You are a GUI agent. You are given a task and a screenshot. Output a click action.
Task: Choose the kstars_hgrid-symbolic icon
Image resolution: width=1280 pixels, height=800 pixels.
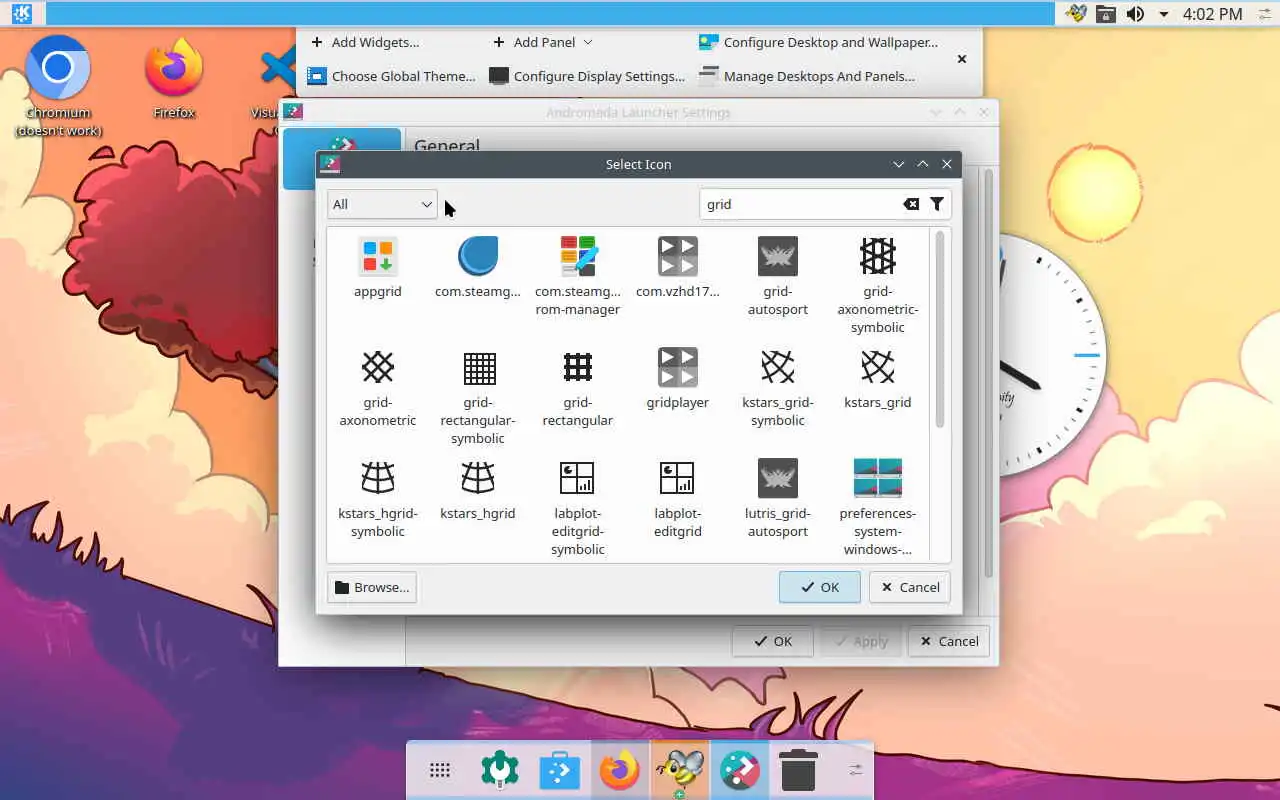pyautogui.click(x=378, y=479)
